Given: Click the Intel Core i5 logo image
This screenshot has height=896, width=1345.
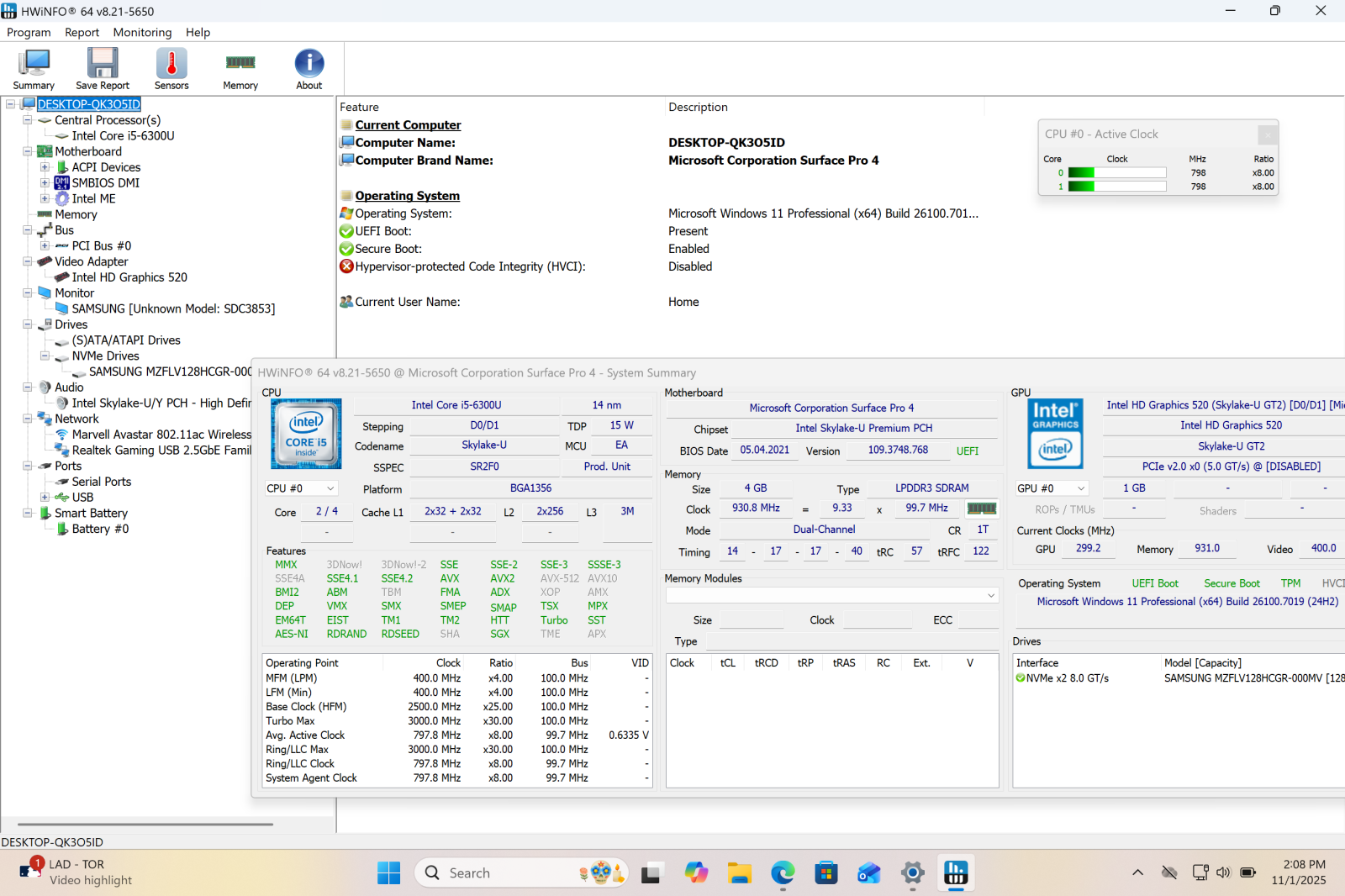Looking at the screenshot, I should click(306, 434).
